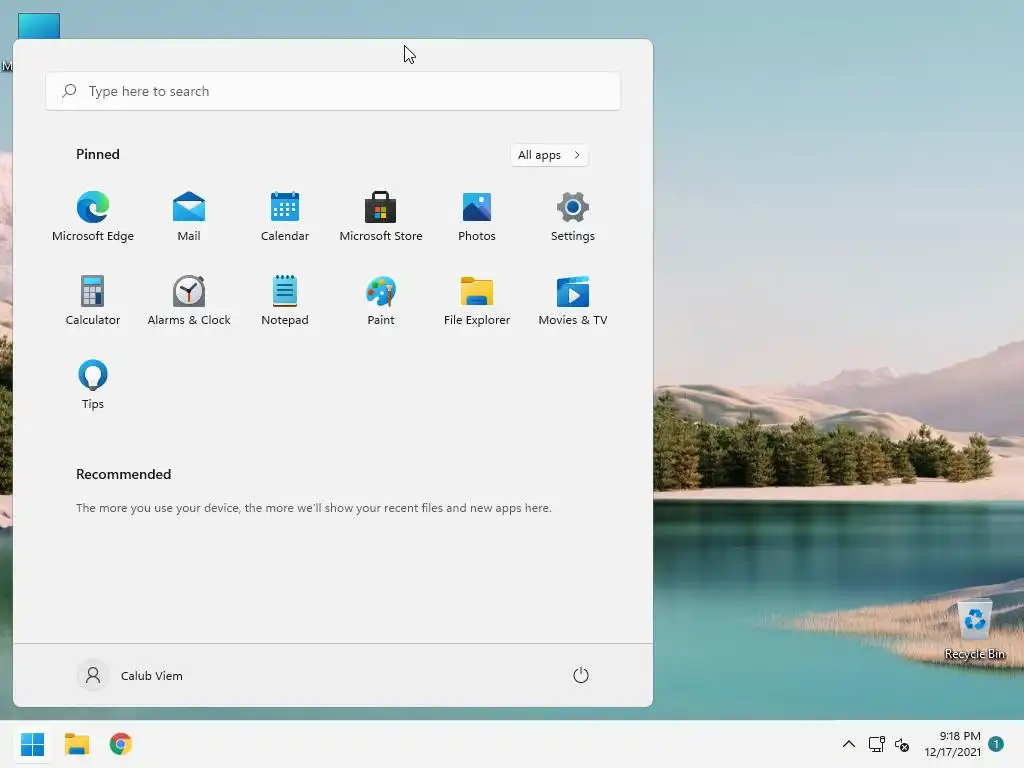
Task: Open Notepad from pinned list
Action: [x=285, y=300]
